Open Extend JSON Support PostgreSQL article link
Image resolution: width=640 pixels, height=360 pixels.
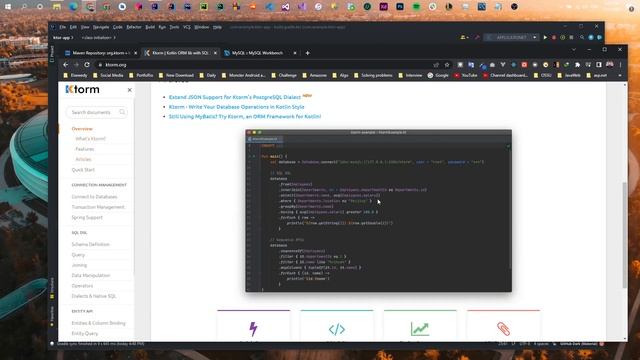click(x=235, y=97)
